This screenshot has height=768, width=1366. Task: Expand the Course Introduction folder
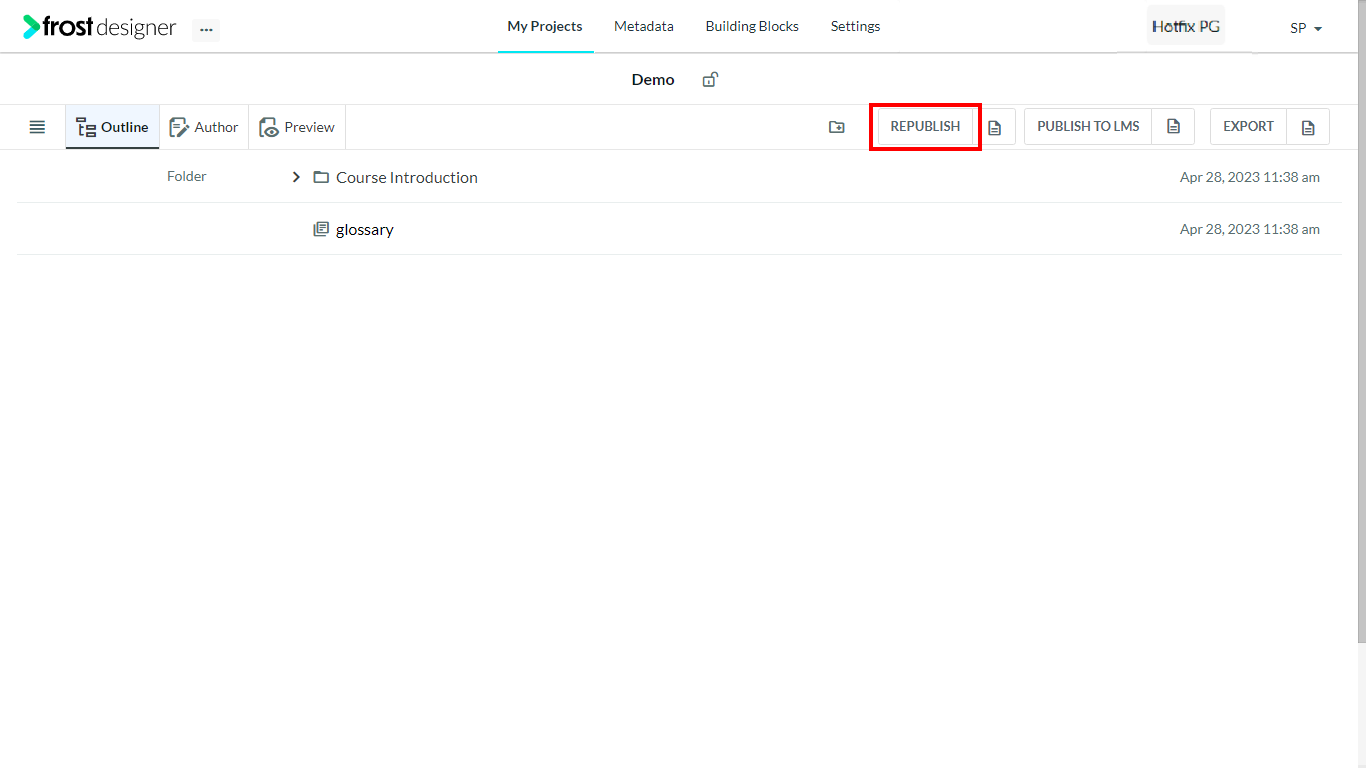pos(296,177)
